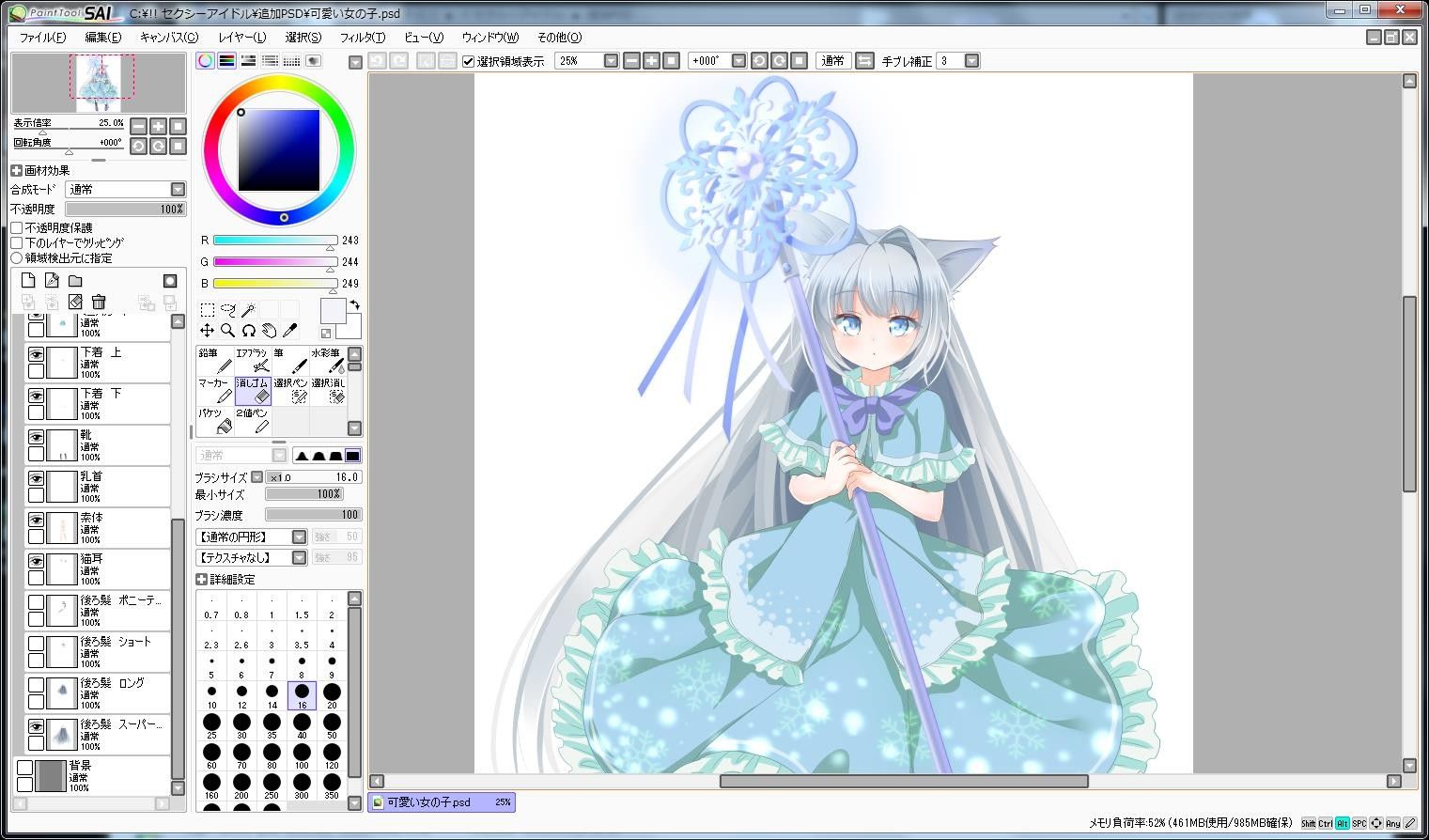This screenshot has width=1429, height=840.
Task: Select the バケツ bucket fill tool
Action: coord(215,421)
